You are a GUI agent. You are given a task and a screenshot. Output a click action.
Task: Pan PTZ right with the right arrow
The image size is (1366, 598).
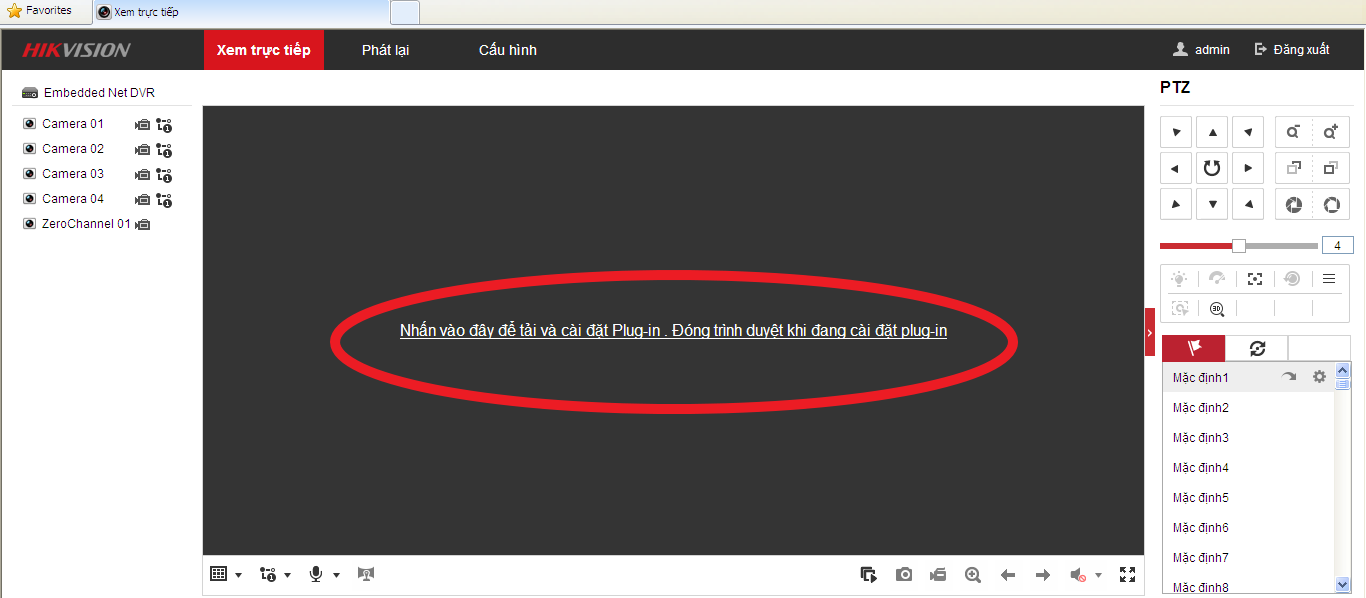(1248, 168)
